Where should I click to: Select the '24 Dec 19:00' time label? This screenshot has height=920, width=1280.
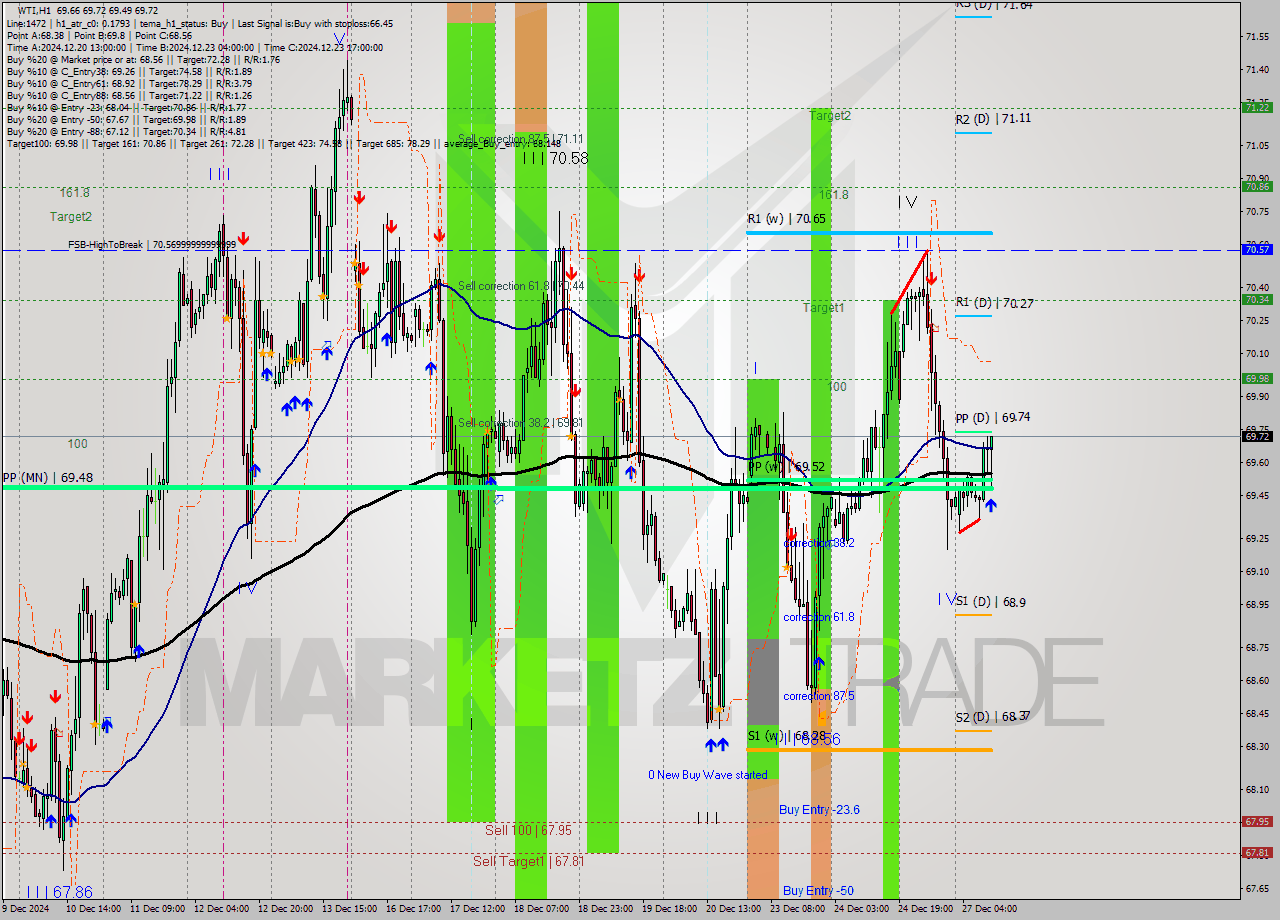pyautogui.click(x=924, y=909)
